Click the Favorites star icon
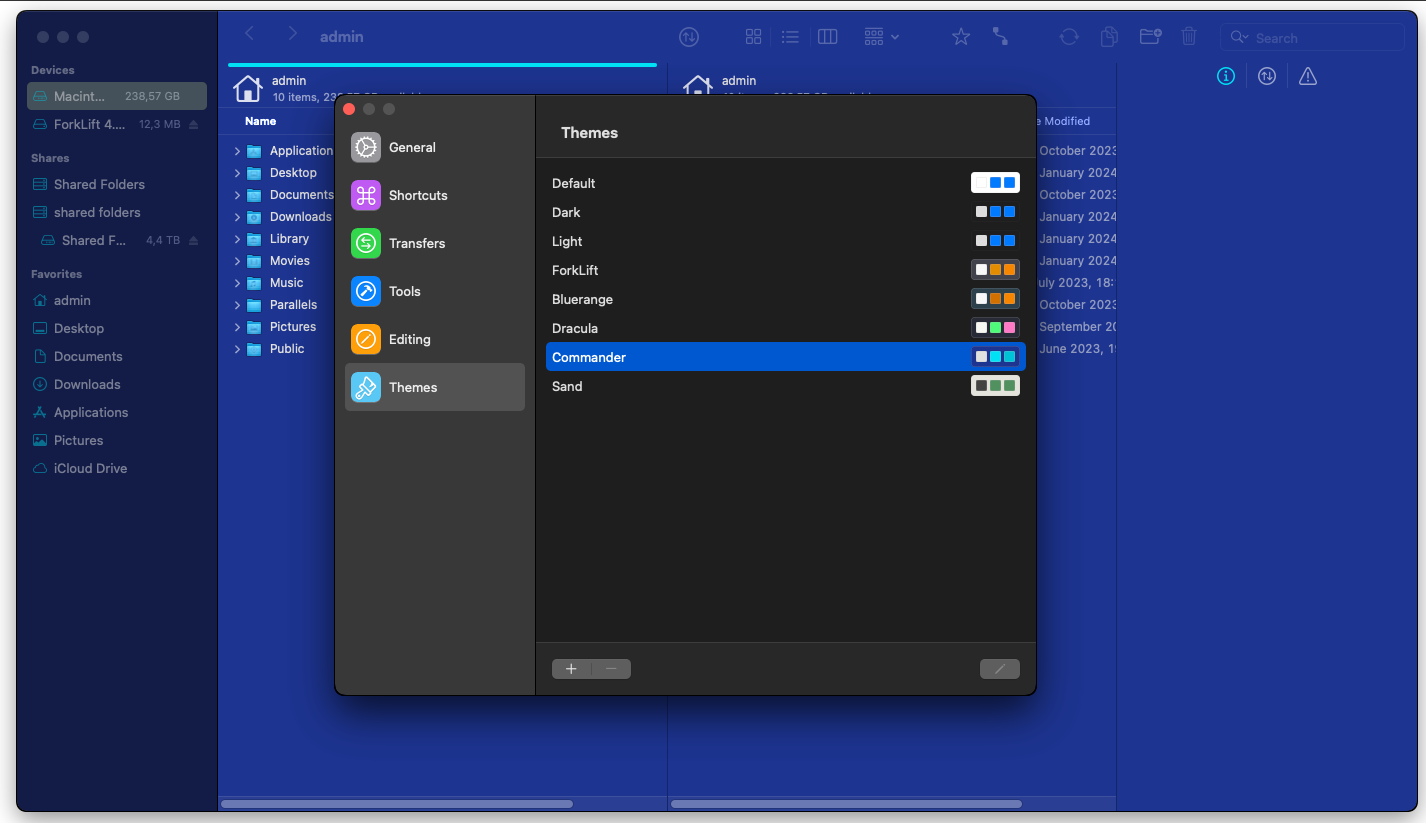1426x823 pixels. click(x=961, y=37)
